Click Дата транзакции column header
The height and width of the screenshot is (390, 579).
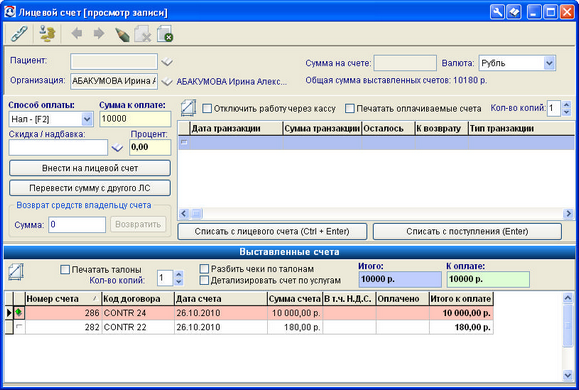[x=236, y=129]
